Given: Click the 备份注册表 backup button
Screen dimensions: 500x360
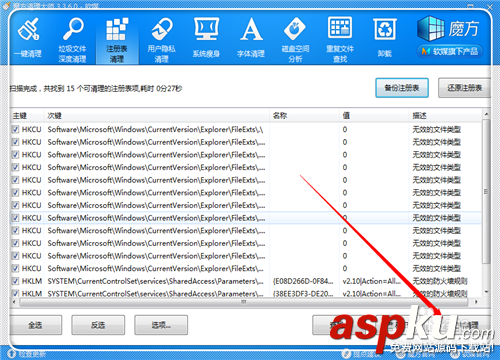Looking at the screenshot, I should click(x=402, y=88).
